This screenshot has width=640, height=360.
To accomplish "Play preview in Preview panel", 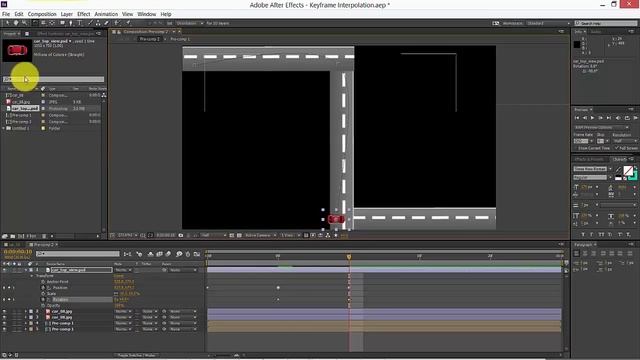I will click(593, 118).
